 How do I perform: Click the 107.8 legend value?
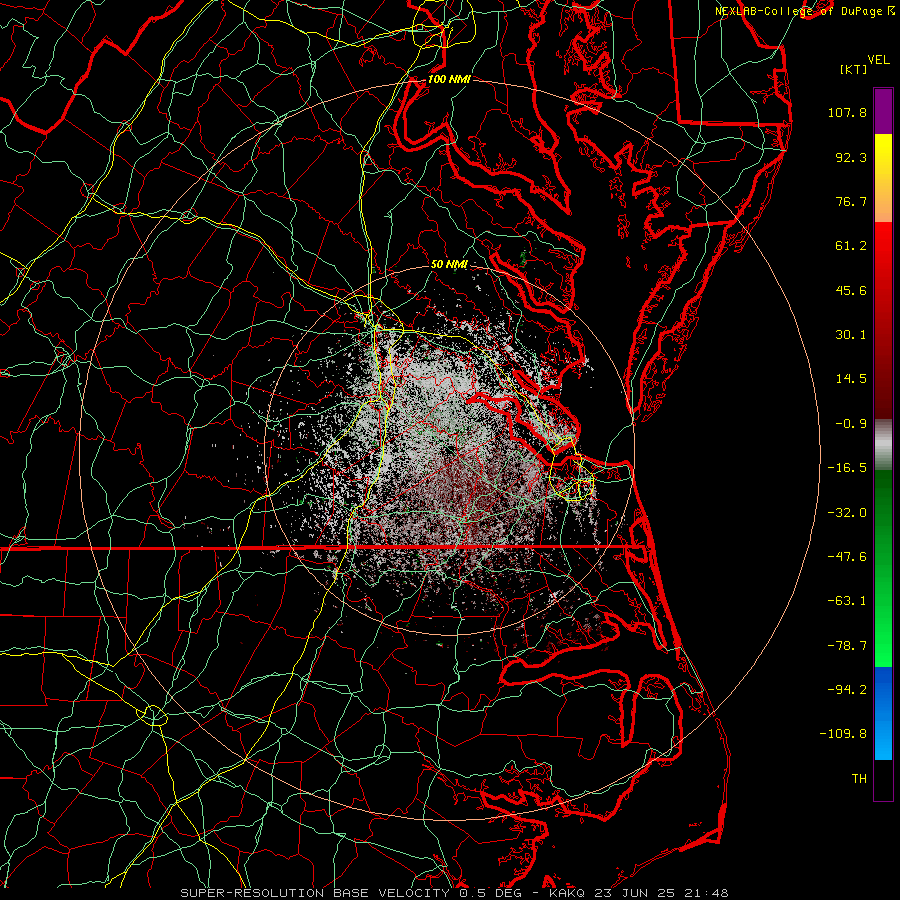(x=847, y=112)
